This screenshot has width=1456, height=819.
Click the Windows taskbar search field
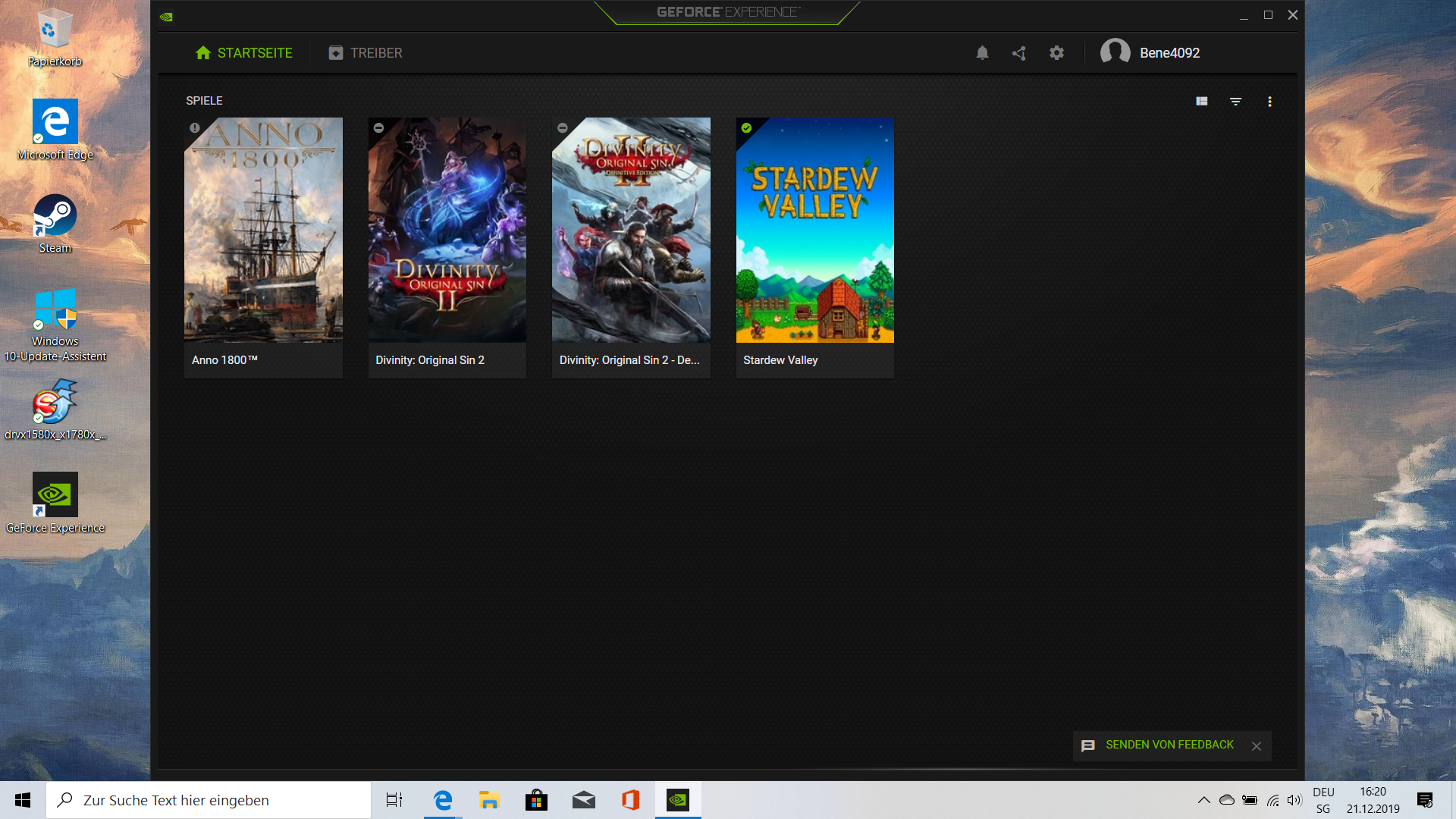[209, 801]
